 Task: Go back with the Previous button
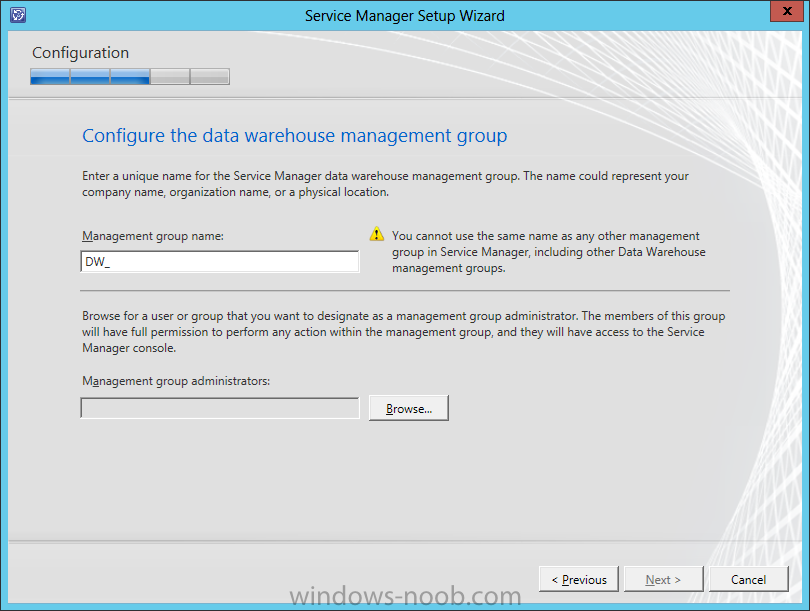579,579
